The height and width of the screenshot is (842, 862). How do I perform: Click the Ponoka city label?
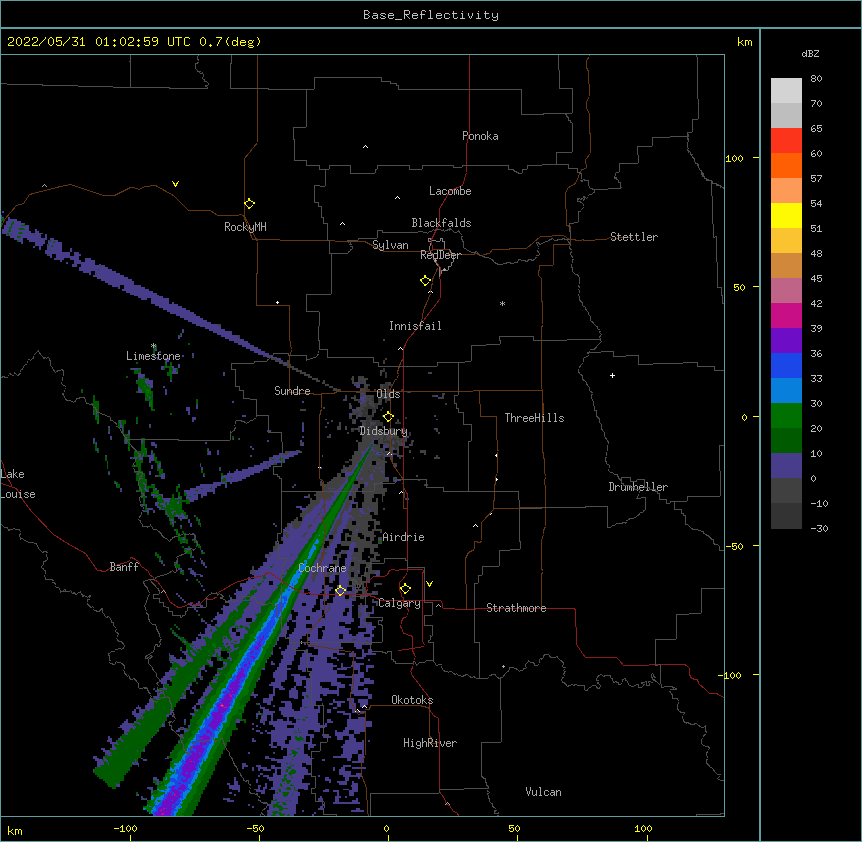(480, 136)
